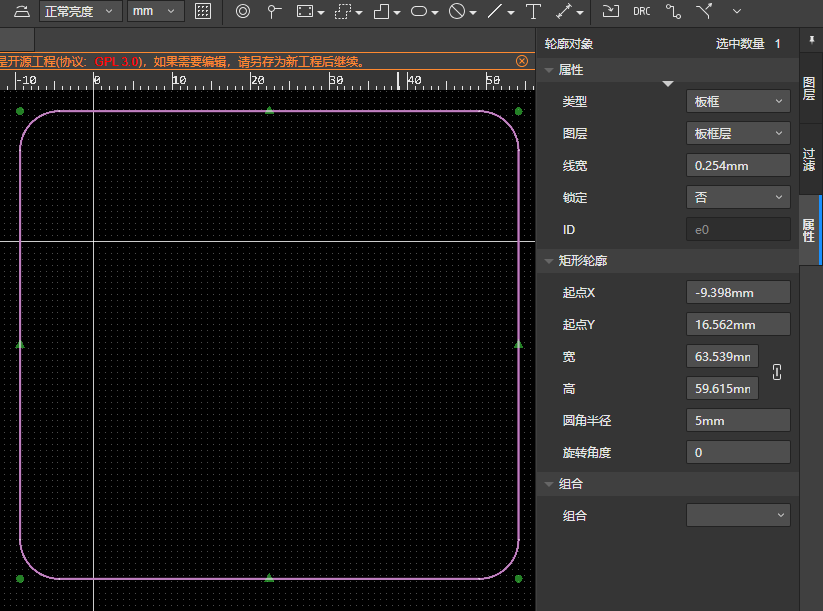Click the 旋转角度 field
This screenshot has width=823, height=611.
[738, 452]
